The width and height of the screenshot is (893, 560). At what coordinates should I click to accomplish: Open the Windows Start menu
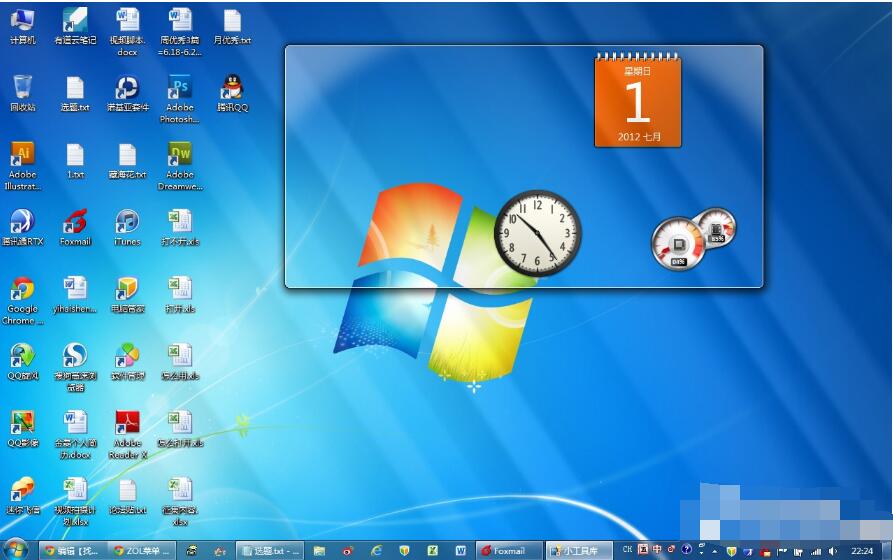point(16,550)
